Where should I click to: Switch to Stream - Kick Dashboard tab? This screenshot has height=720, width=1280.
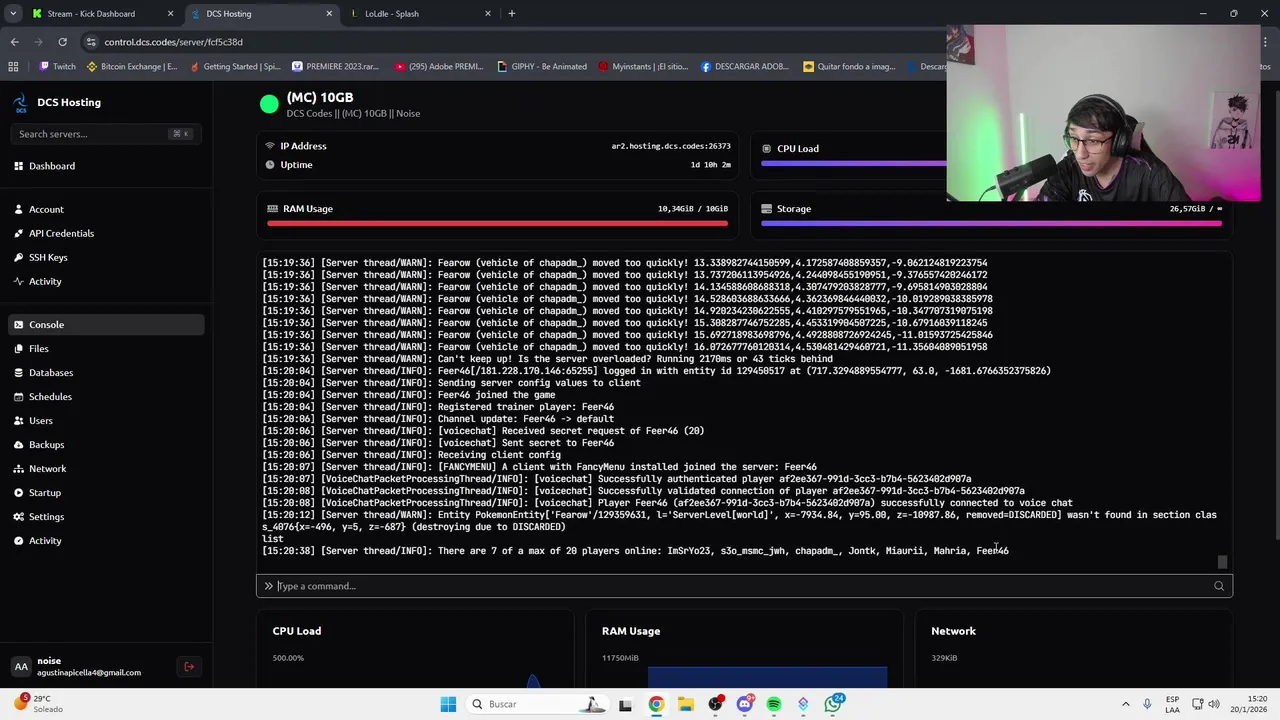coord(100,14)
